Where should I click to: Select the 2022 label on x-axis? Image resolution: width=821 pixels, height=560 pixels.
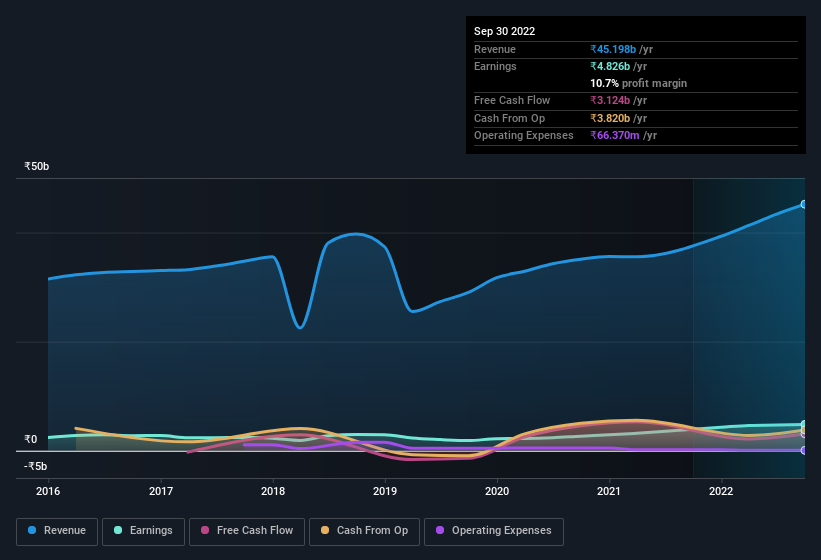pos(721,491)
